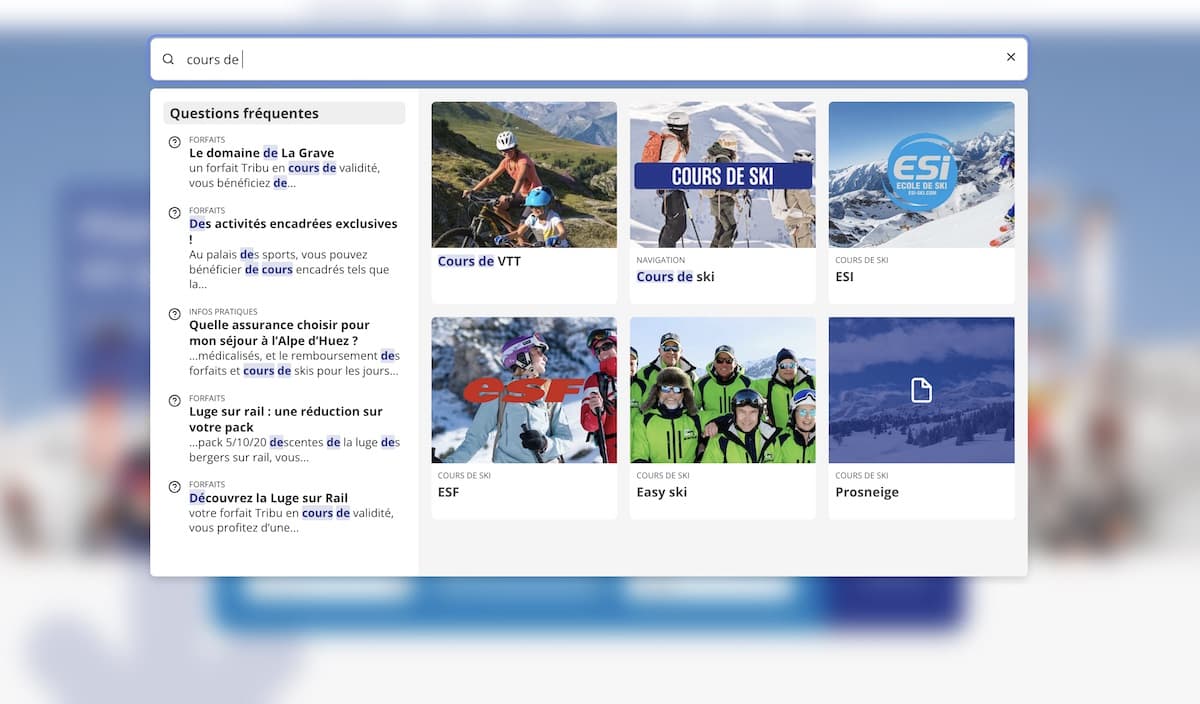This screenshot has width=1200, height=704.
Task: Click "COURS DE SKI" label above Easy ski
Action: coord(663,476)
